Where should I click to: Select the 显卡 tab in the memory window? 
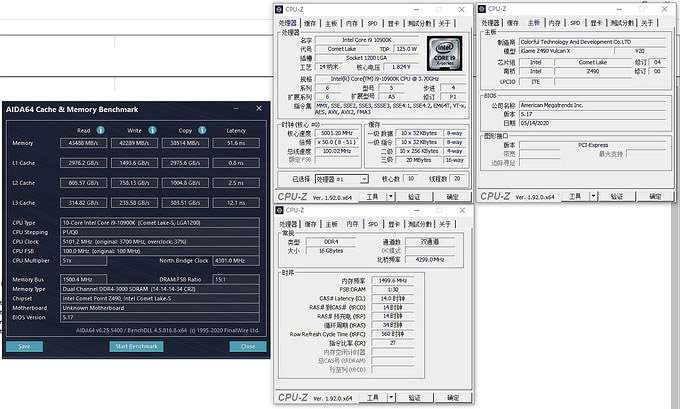click(392, 224)
